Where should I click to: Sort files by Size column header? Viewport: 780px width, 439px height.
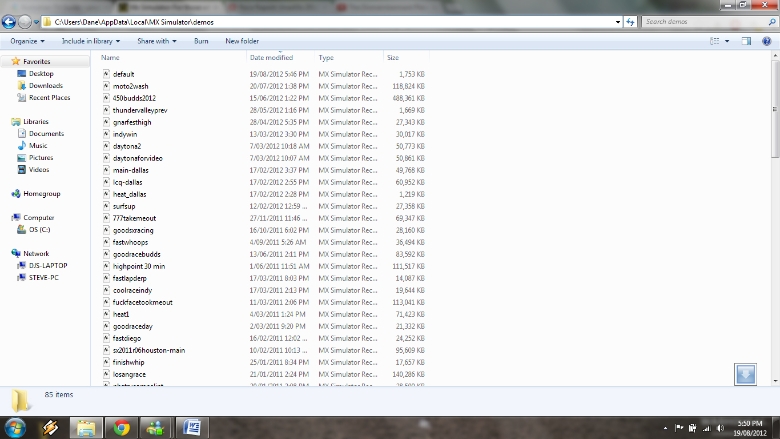pos(393,58)
